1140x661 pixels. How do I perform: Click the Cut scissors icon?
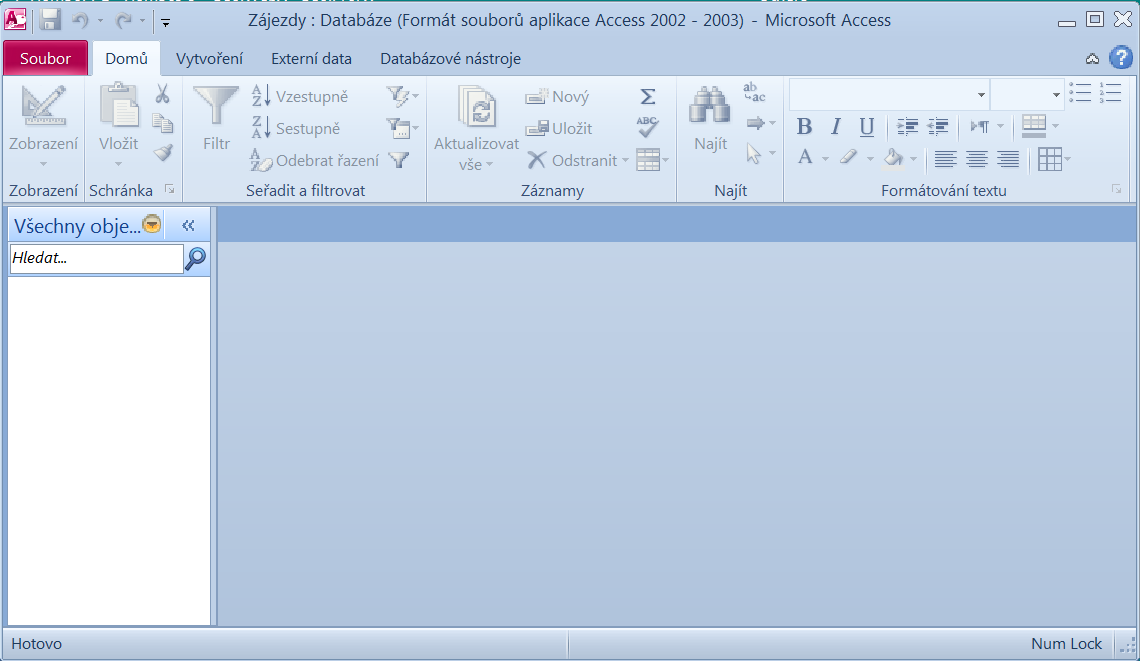tap(162, 94)
